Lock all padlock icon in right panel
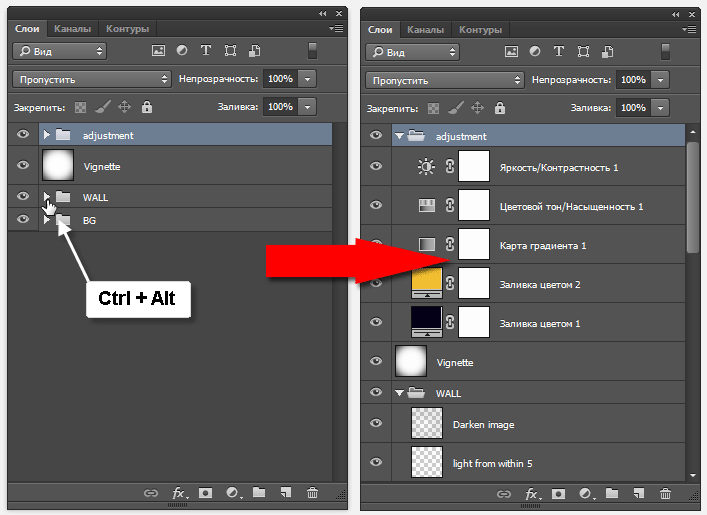The height and width of the screenshot is (515, 707). [500, 108]
